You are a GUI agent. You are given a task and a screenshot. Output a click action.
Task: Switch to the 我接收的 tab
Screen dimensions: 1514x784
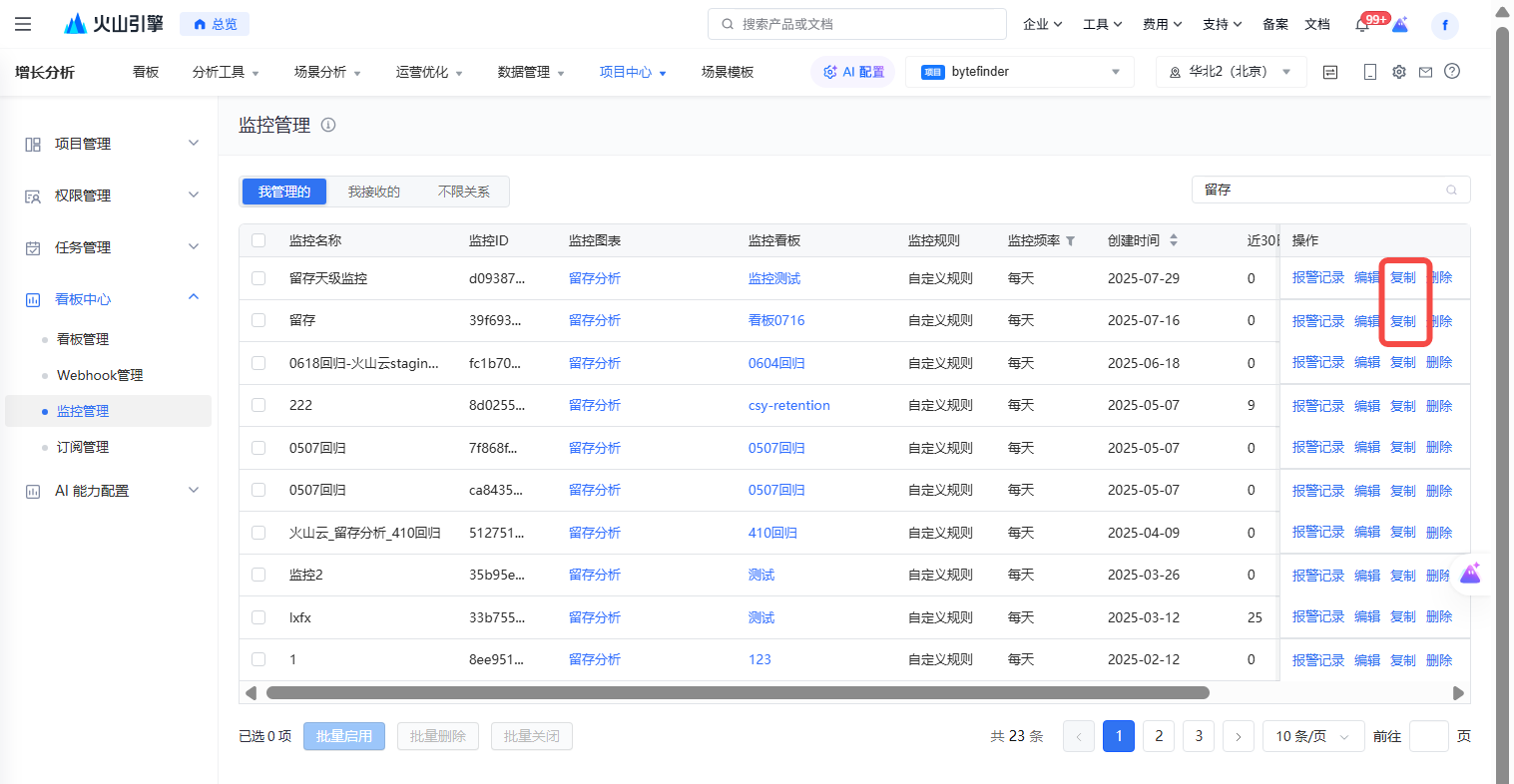click(x=373, y=192)
